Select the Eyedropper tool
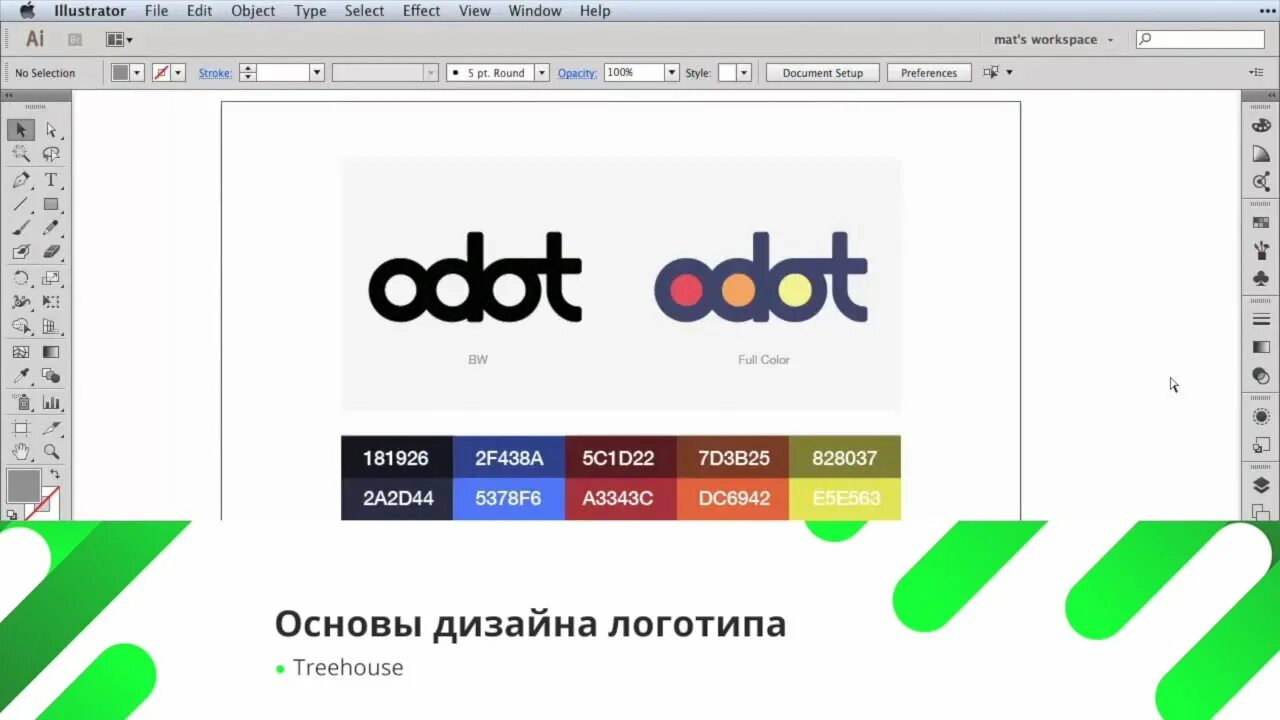The width and height of the screenshot is (1280, 720). (21, 376)
